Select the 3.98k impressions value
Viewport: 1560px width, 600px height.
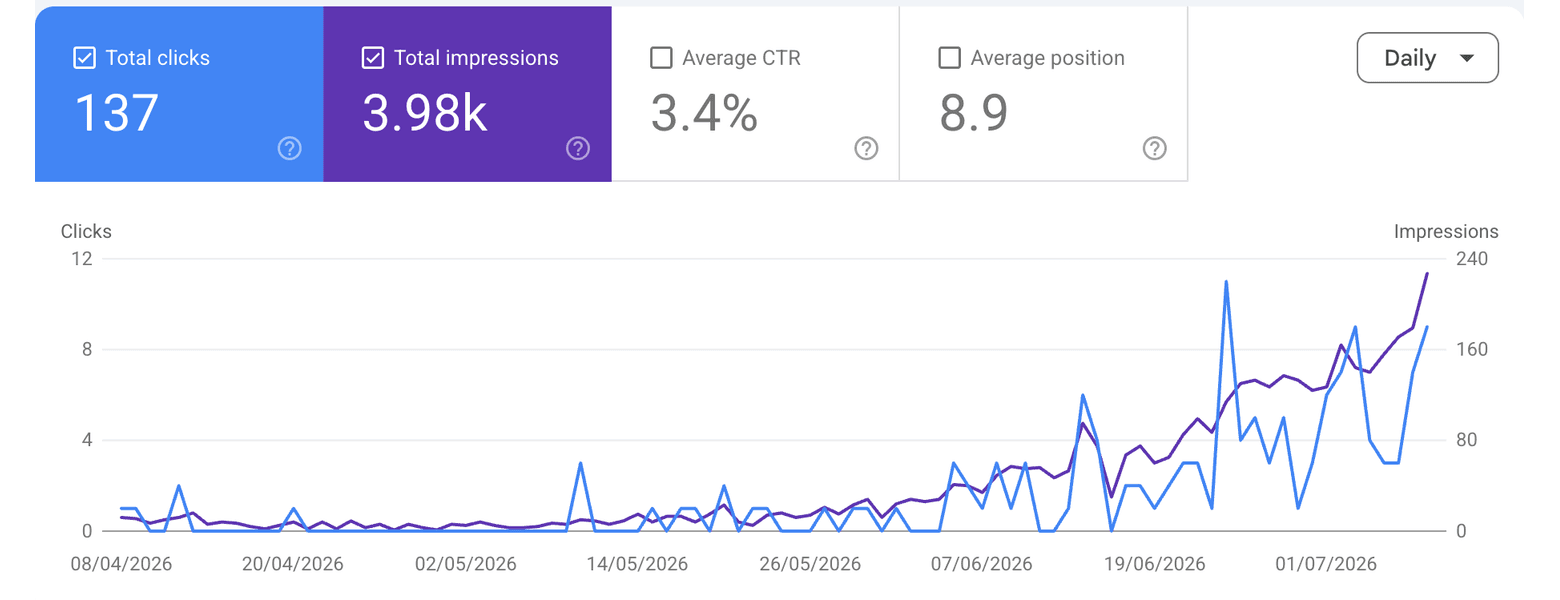(425, 113)
